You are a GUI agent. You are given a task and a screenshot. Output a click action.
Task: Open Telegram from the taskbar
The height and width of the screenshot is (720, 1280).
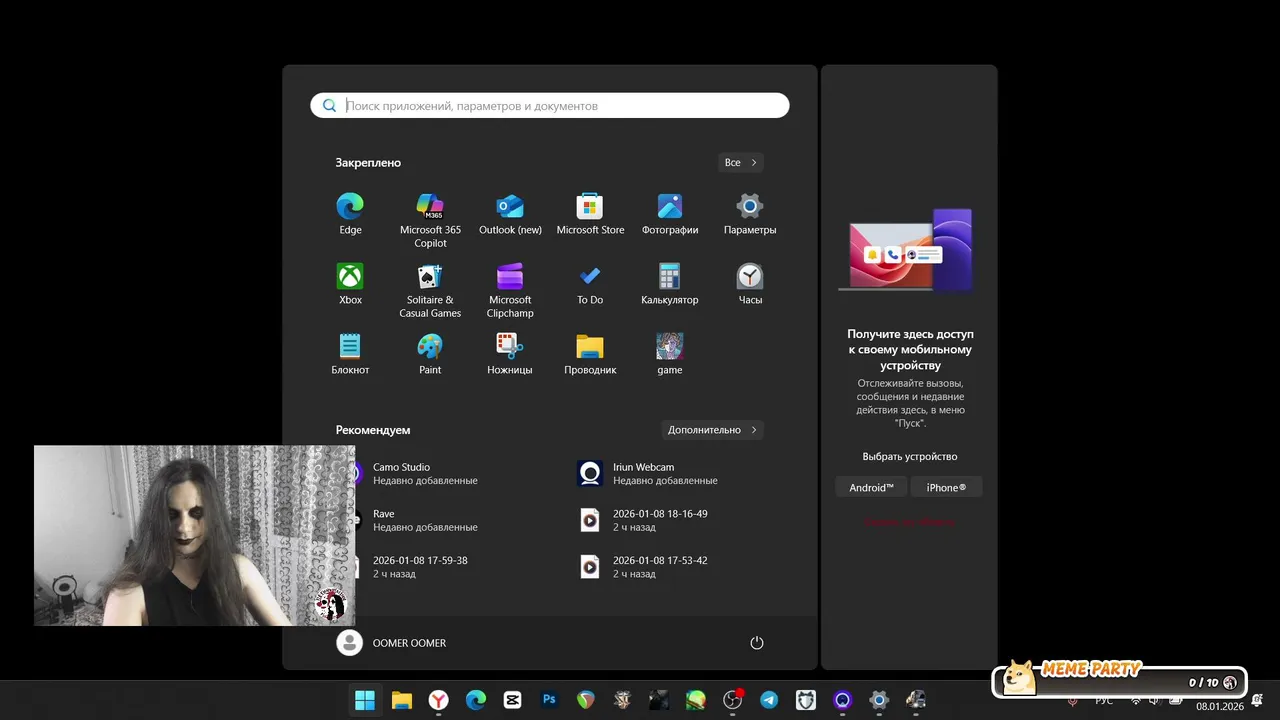point(769,700)
